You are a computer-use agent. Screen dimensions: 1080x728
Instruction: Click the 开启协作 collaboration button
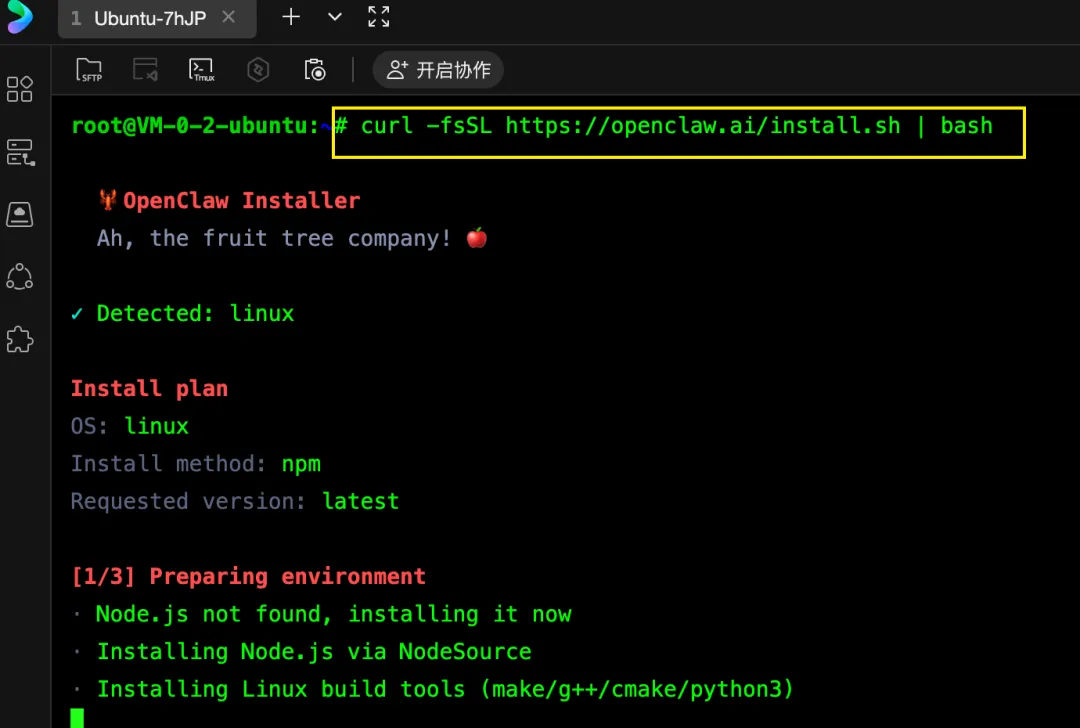click(438, 70)
